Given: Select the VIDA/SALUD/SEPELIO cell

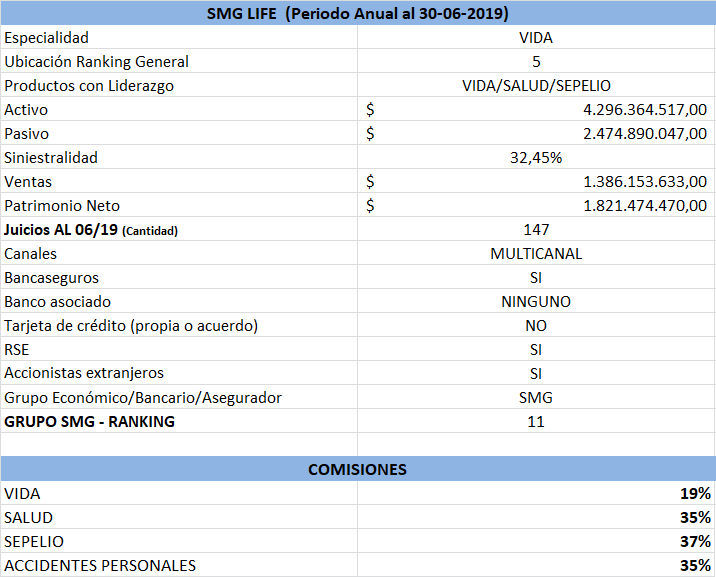Looking at the screenshot, I should tap(536, 85).
